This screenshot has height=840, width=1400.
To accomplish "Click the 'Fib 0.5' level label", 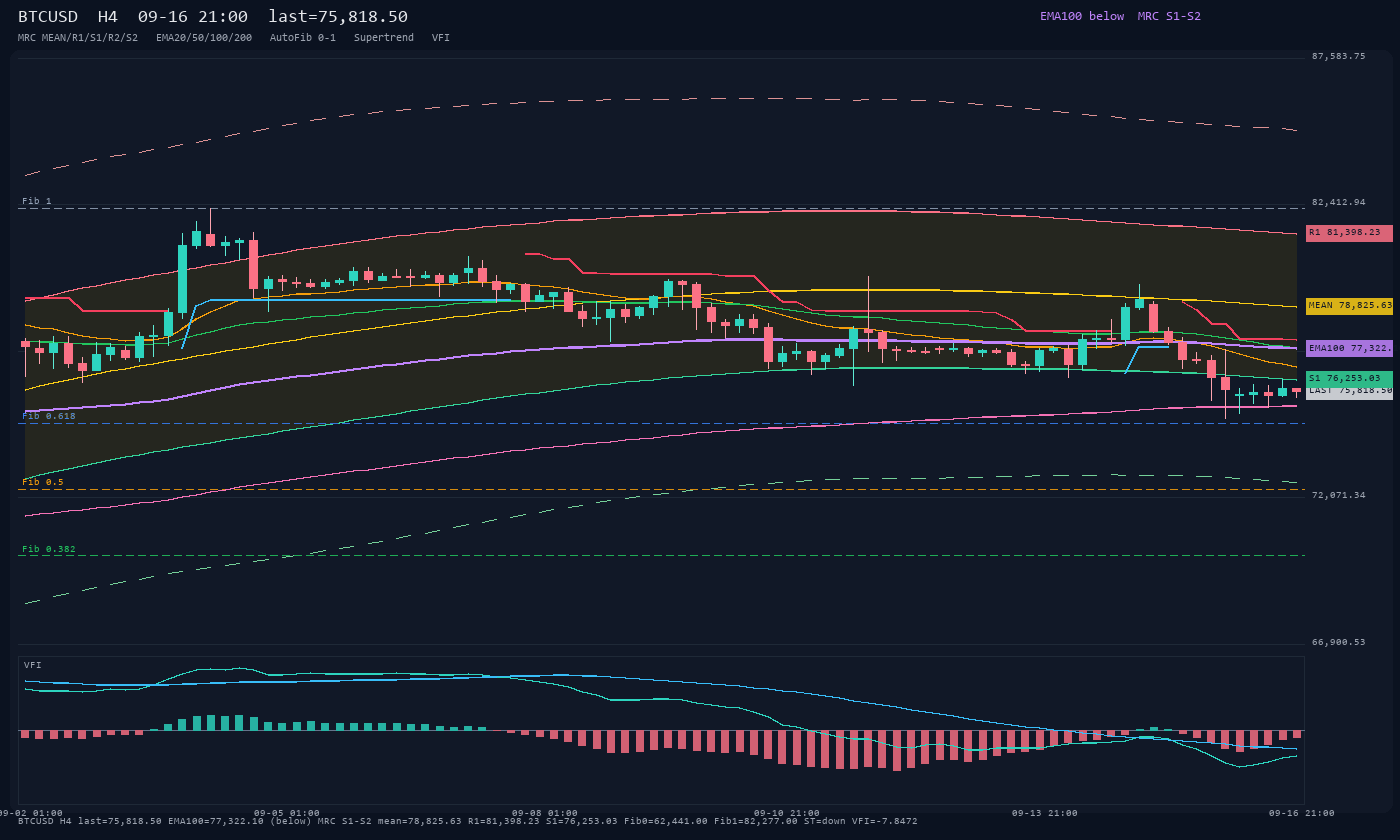I will click(43, 482).
